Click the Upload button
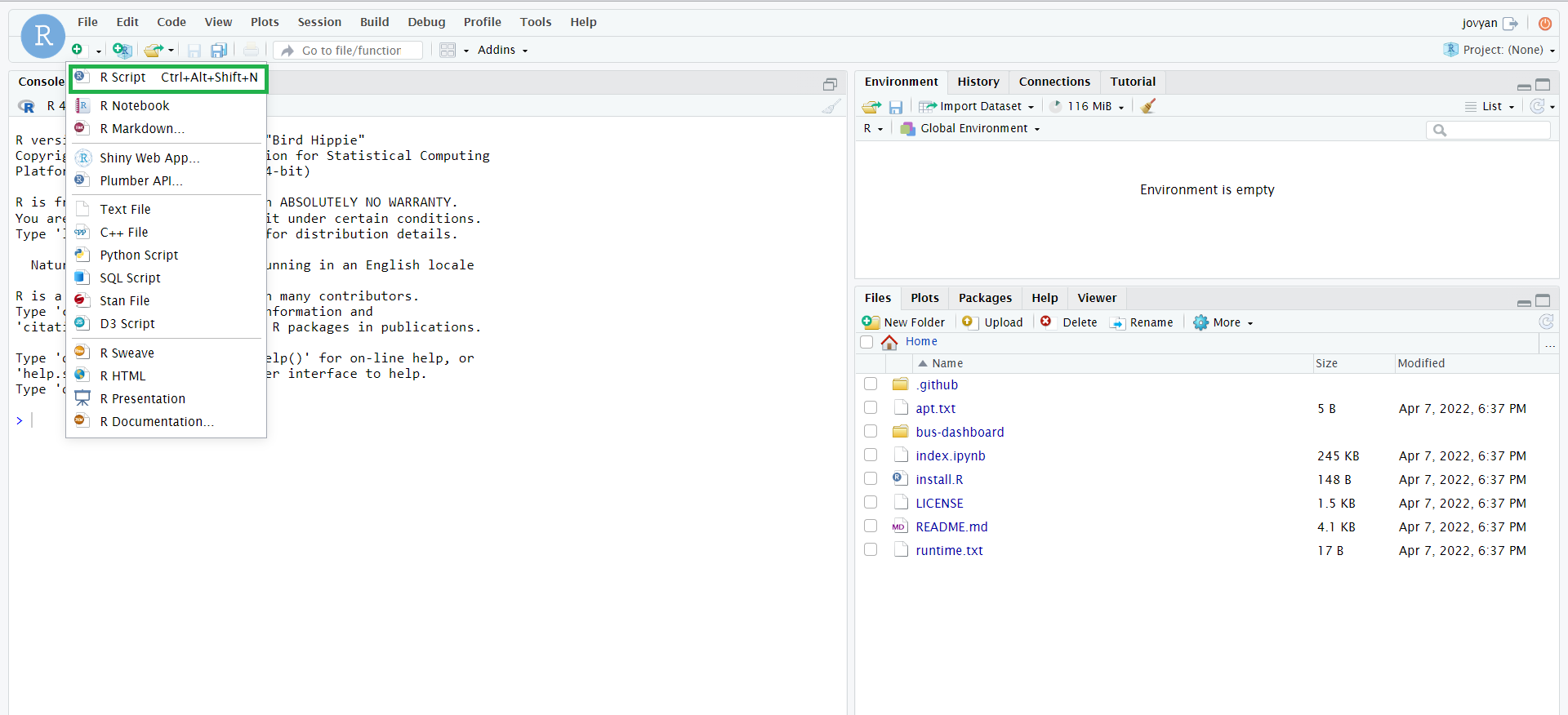1568x715 pixels. click(992, 322)
